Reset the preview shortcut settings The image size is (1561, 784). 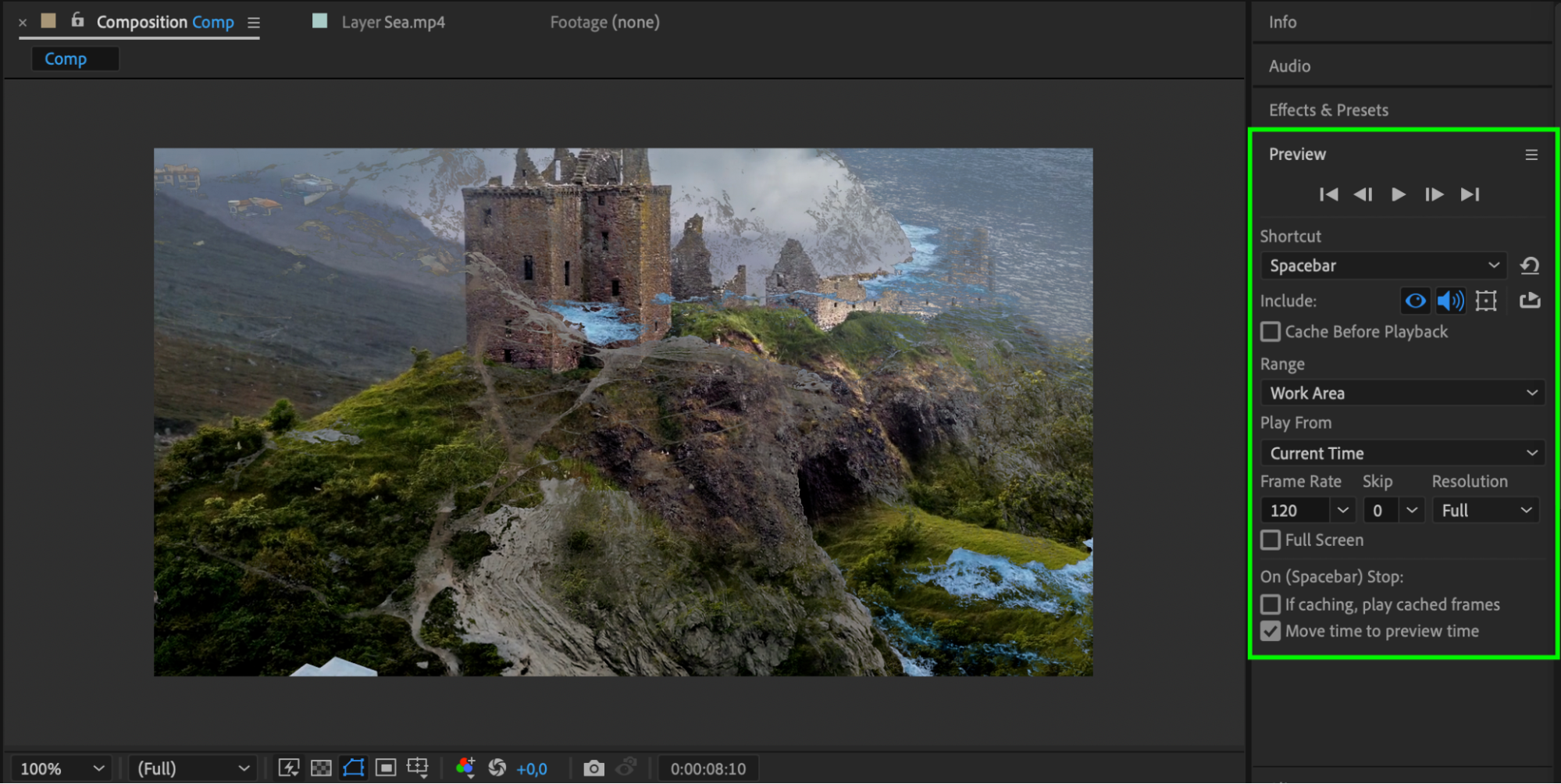(x=1530, y=266)
